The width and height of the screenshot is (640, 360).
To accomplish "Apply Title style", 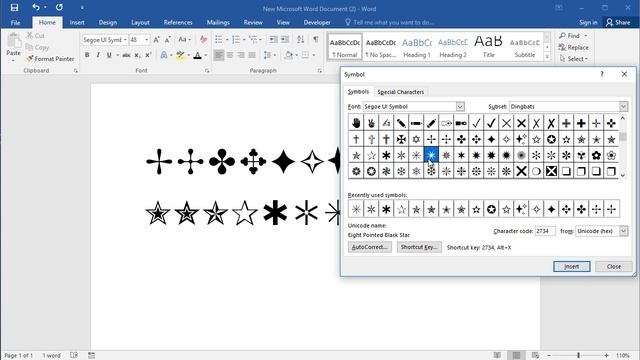I will (489, 47).
